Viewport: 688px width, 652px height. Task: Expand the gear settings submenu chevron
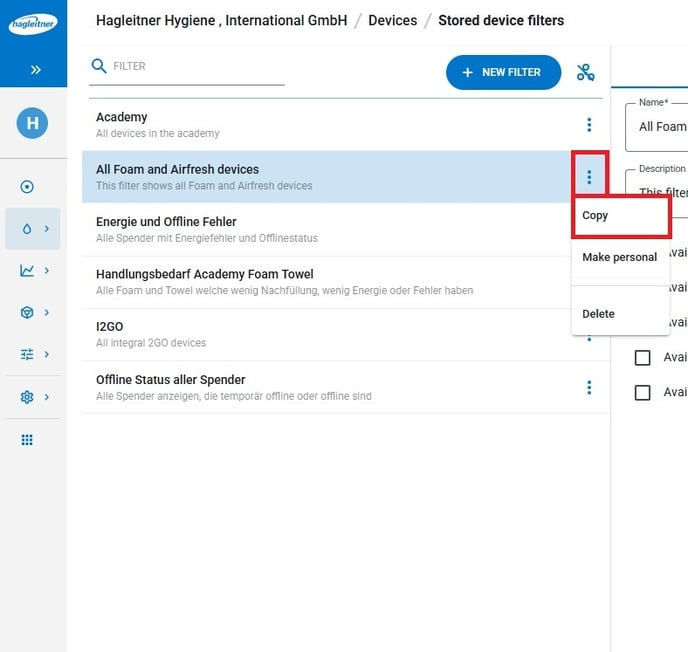[46, 397]
